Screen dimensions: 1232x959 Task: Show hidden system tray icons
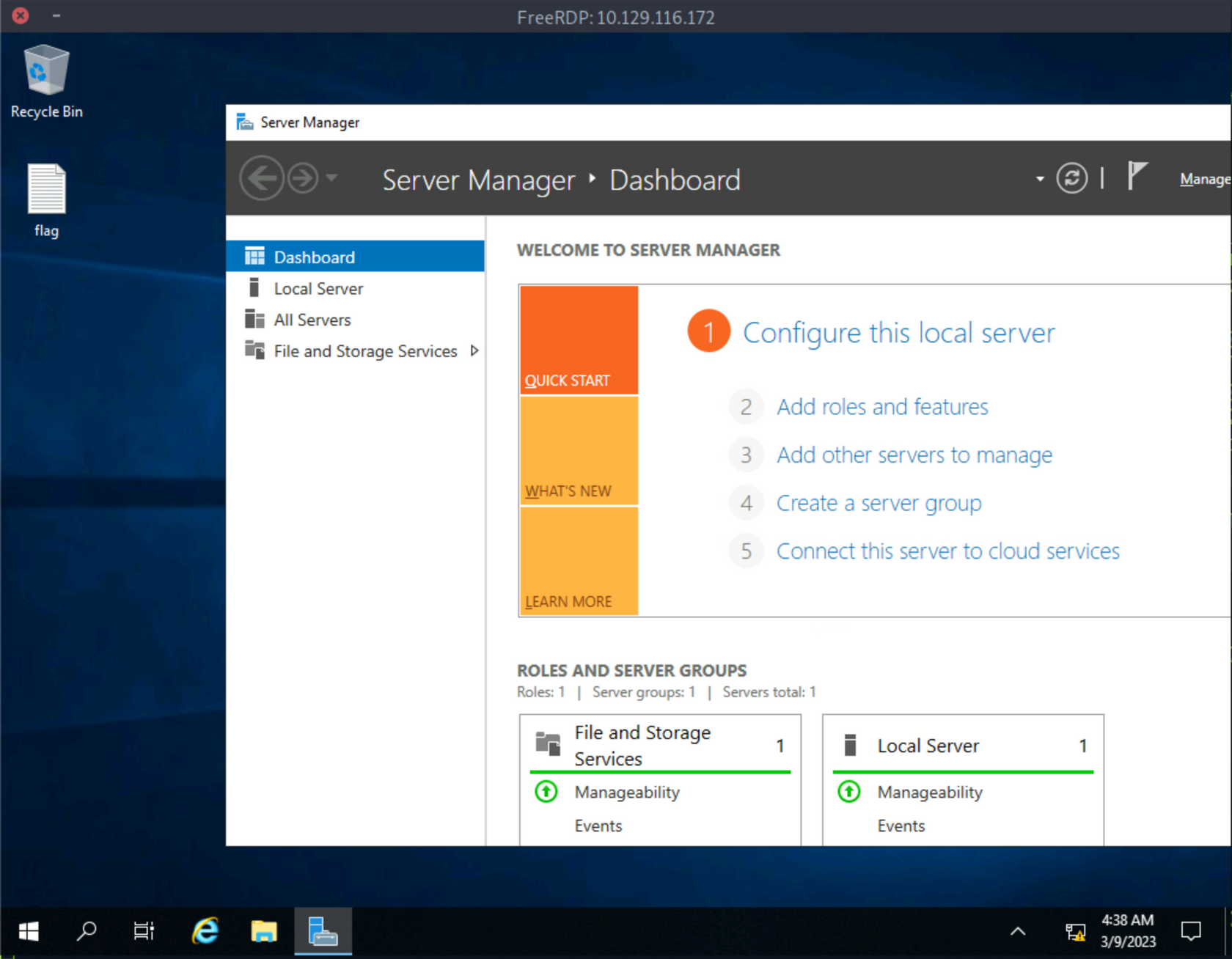1018,932
